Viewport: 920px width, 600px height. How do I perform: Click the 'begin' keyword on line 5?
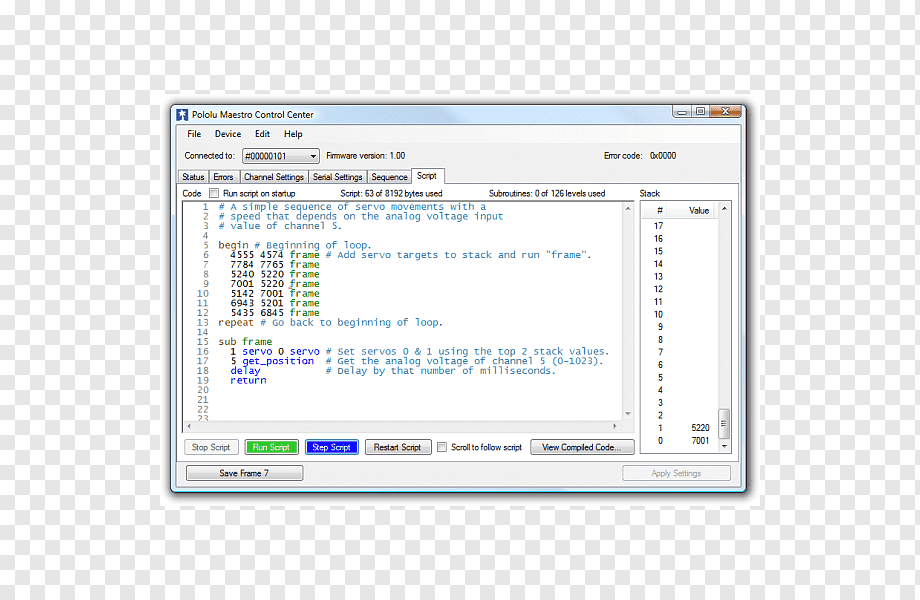pos(234,245)
